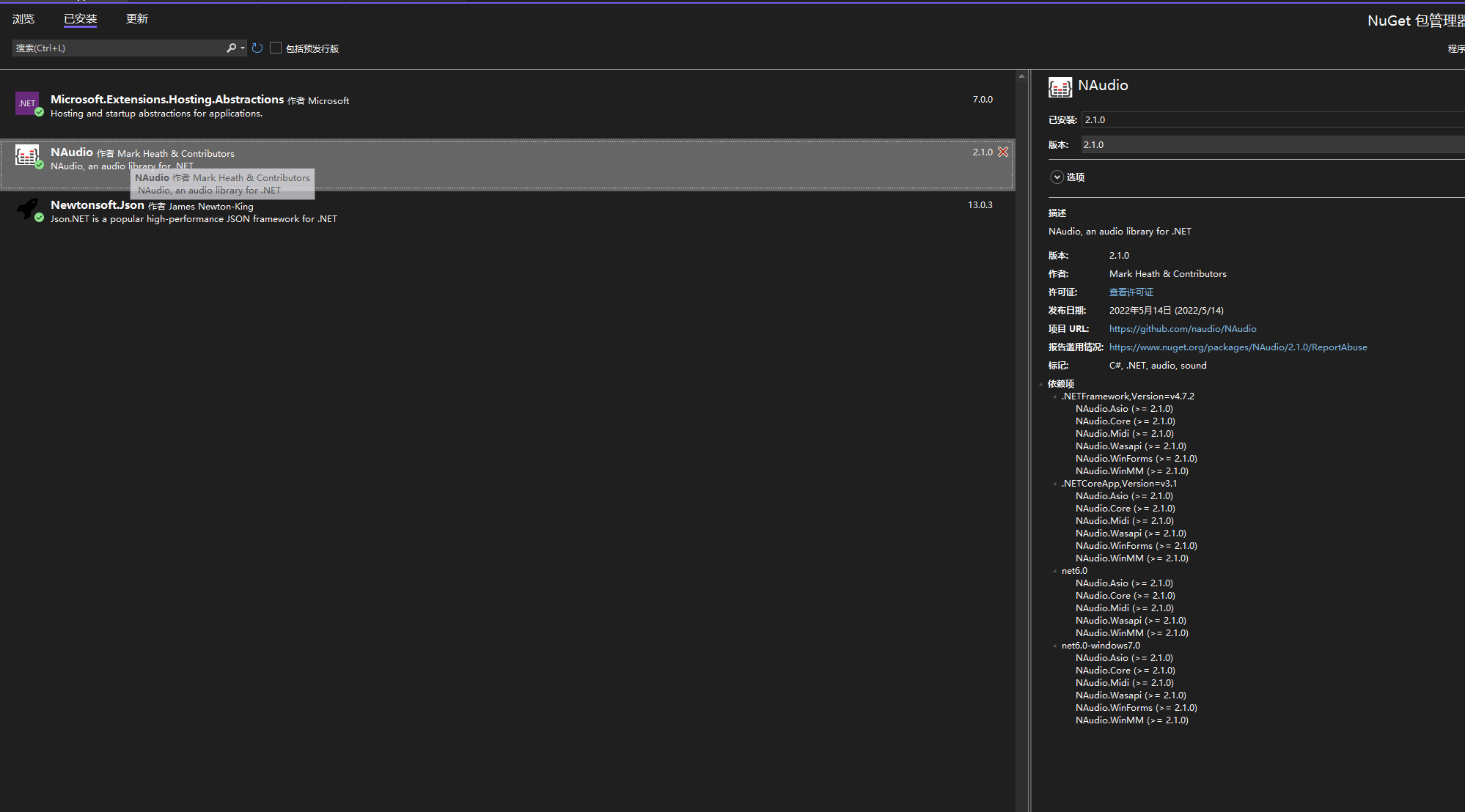
Task: Click the tags C#, .NET, audio, sound
Action: (1158, 366)
